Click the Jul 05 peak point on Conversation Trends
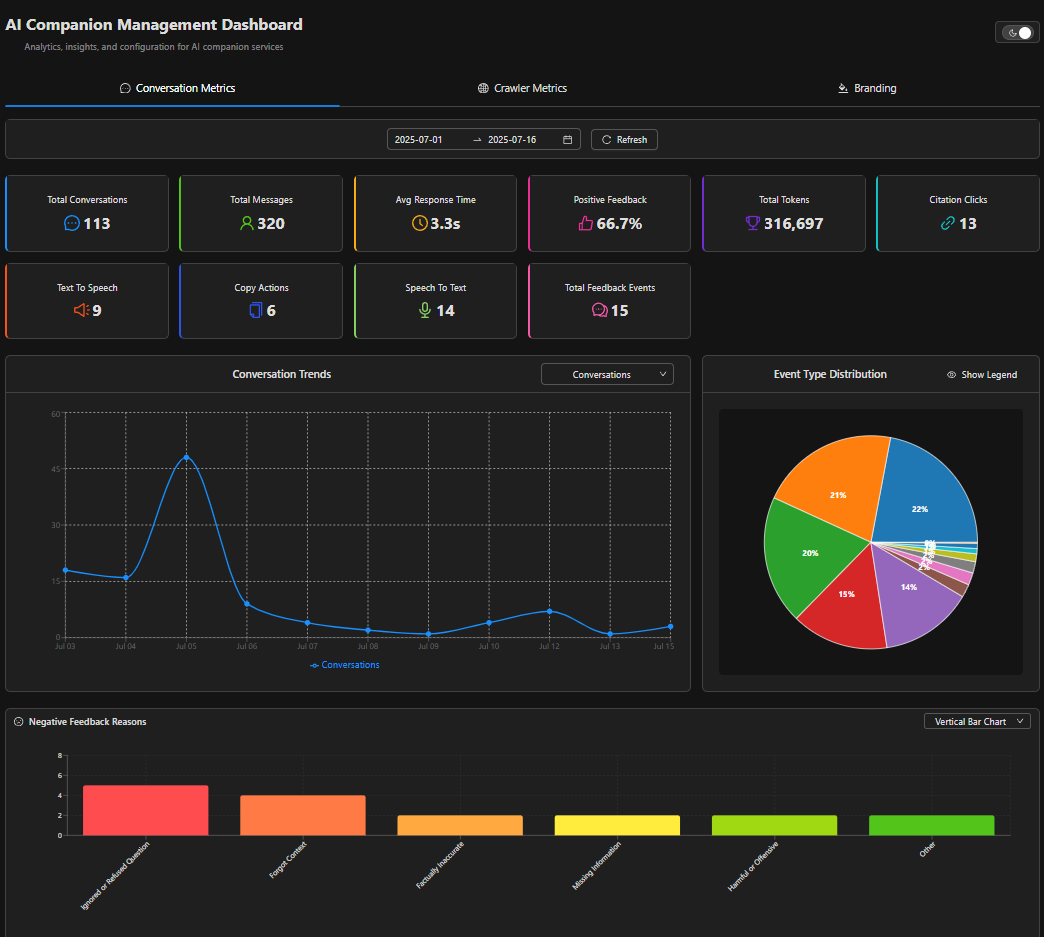Viewport: 1044px width, 937px height. [186, 457]
